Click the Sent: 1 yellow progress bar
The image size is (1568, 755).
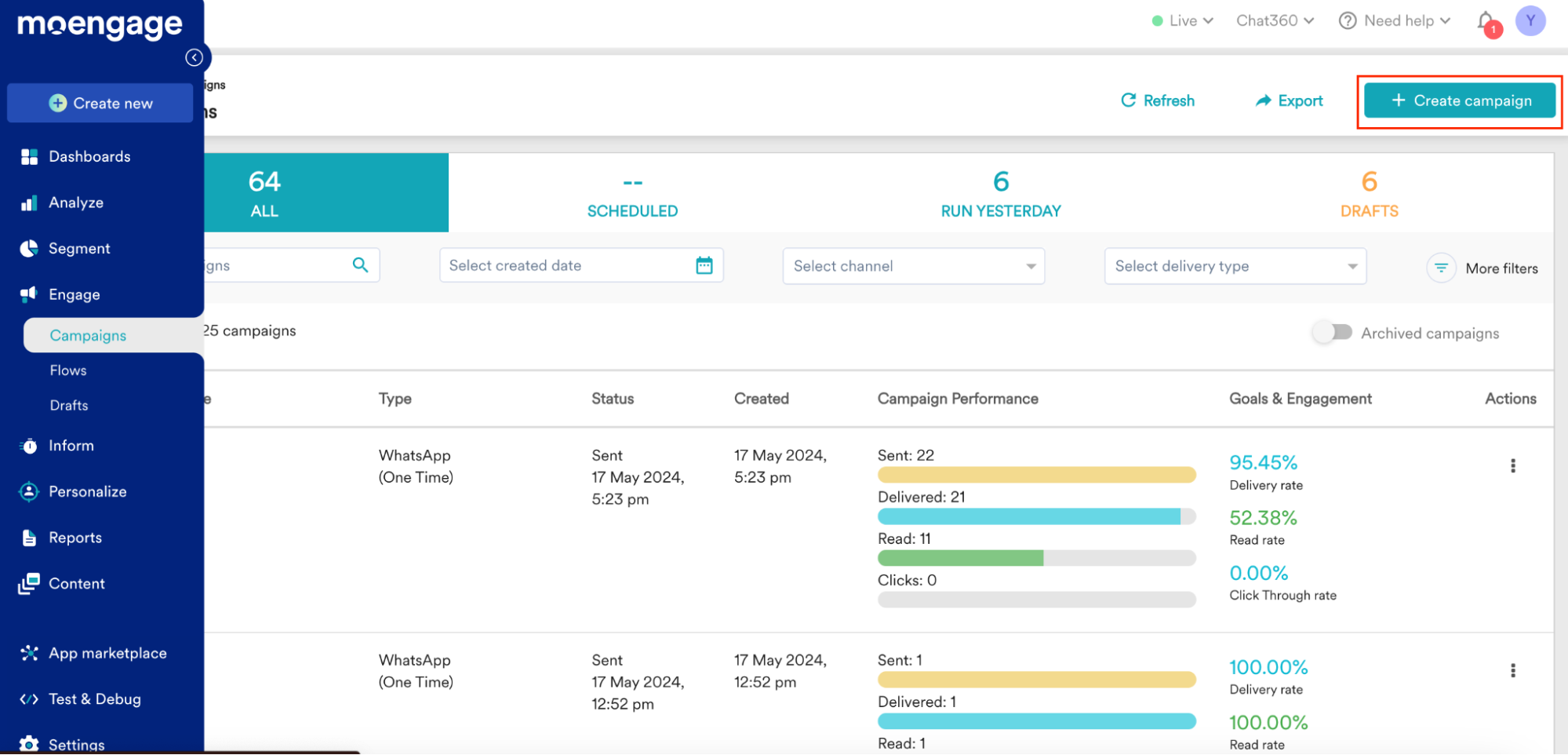1036,680
